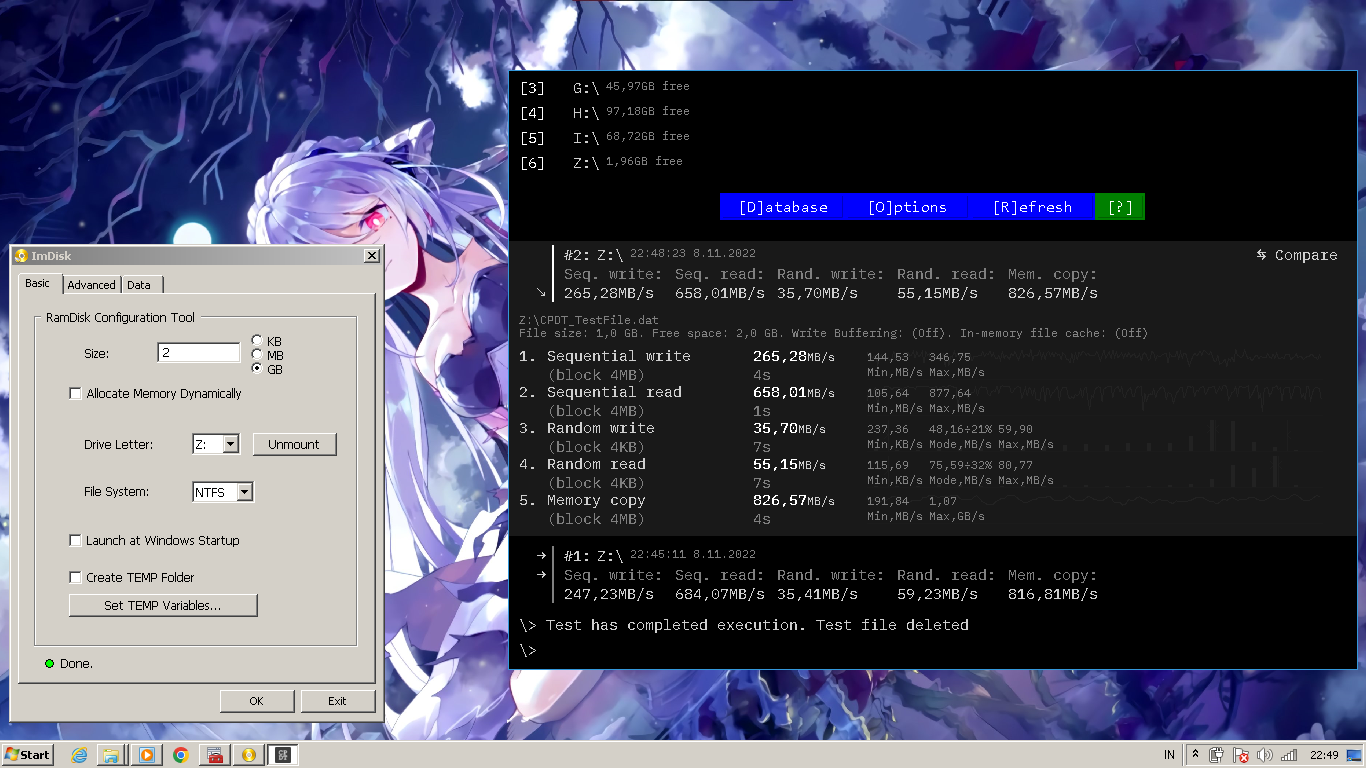
Task: Close the ImDisk window
Action: (372, 256)
